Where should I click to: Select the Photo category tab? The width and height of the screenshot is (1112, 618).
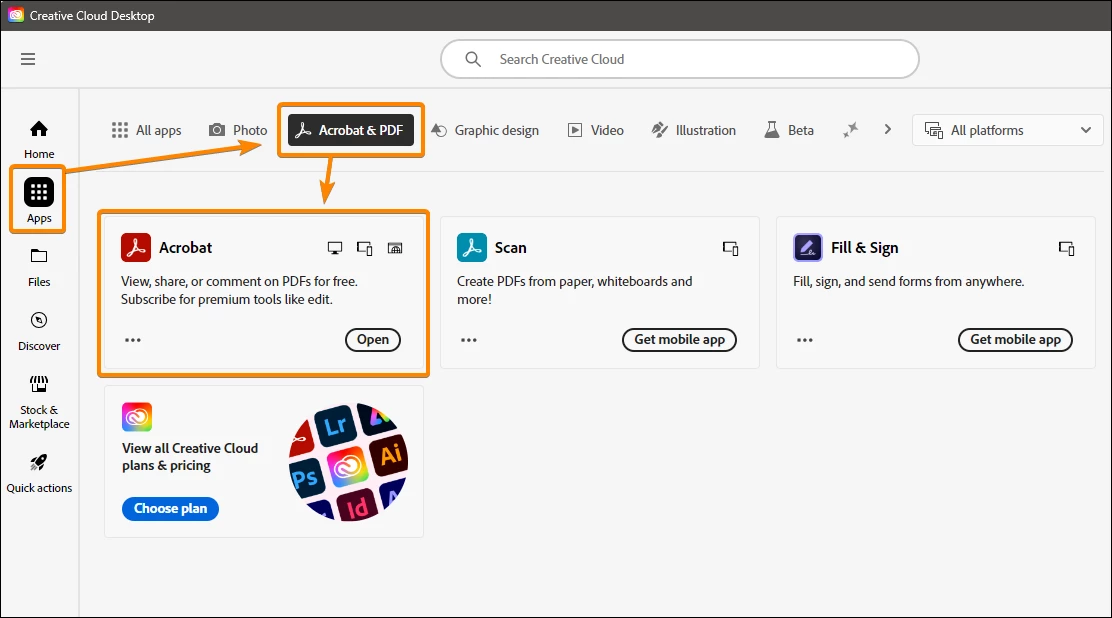coord(238,130)
